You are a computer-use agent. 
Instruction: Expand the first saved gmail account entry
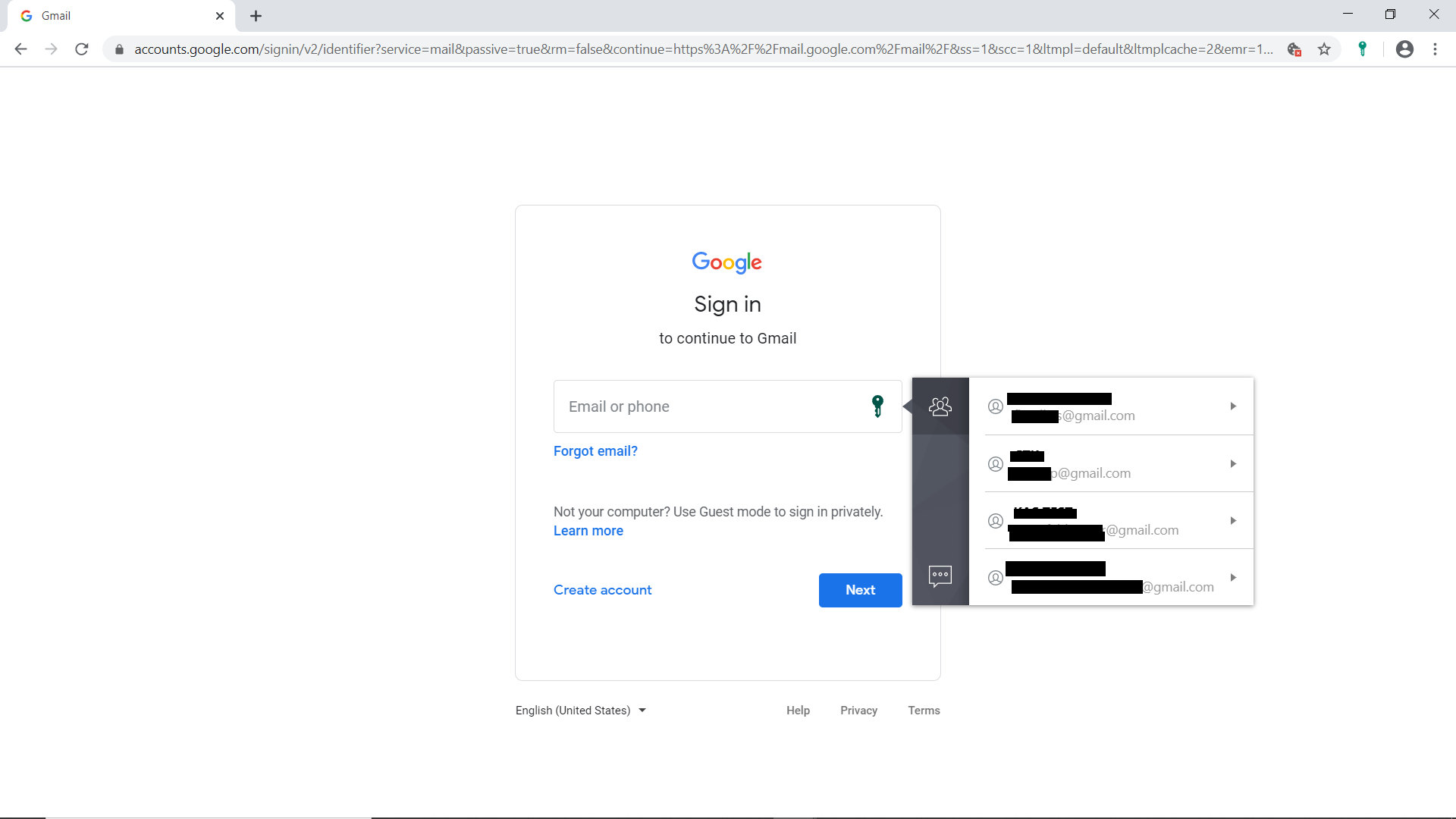click(1233, 406)
